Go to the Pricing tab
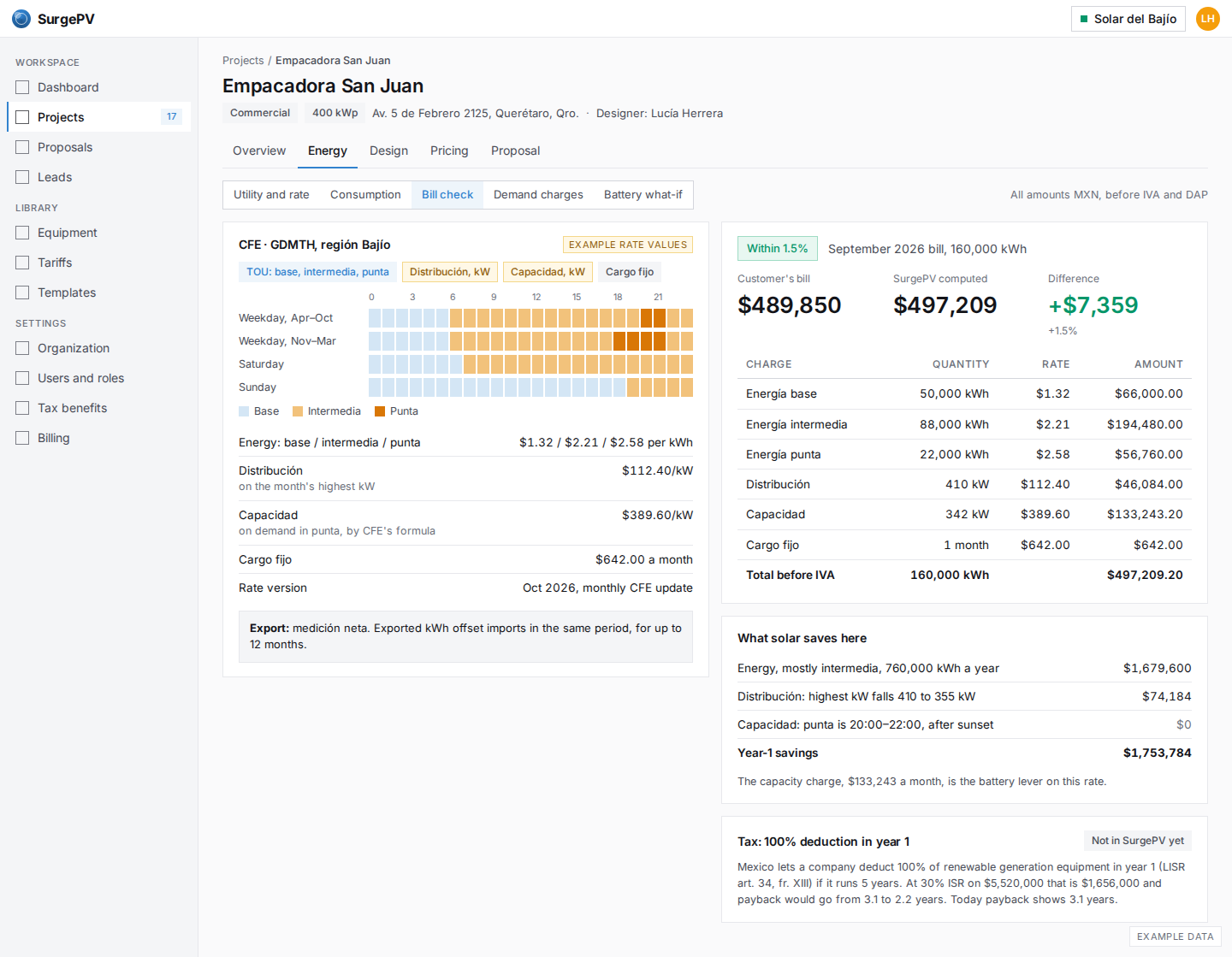 [x=449, y=151]
